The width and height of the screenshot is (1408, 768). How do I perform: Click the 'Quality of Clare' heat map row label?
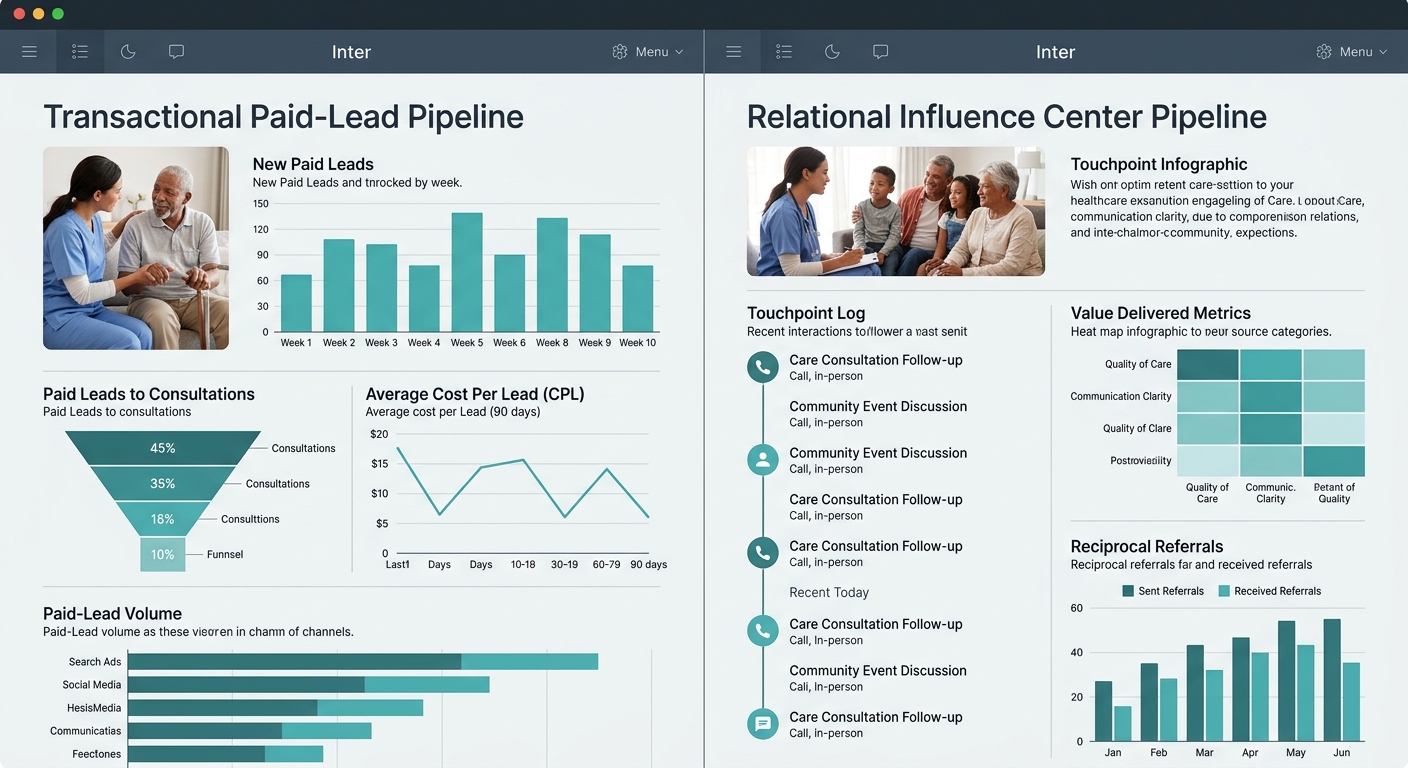(1137, 428)
